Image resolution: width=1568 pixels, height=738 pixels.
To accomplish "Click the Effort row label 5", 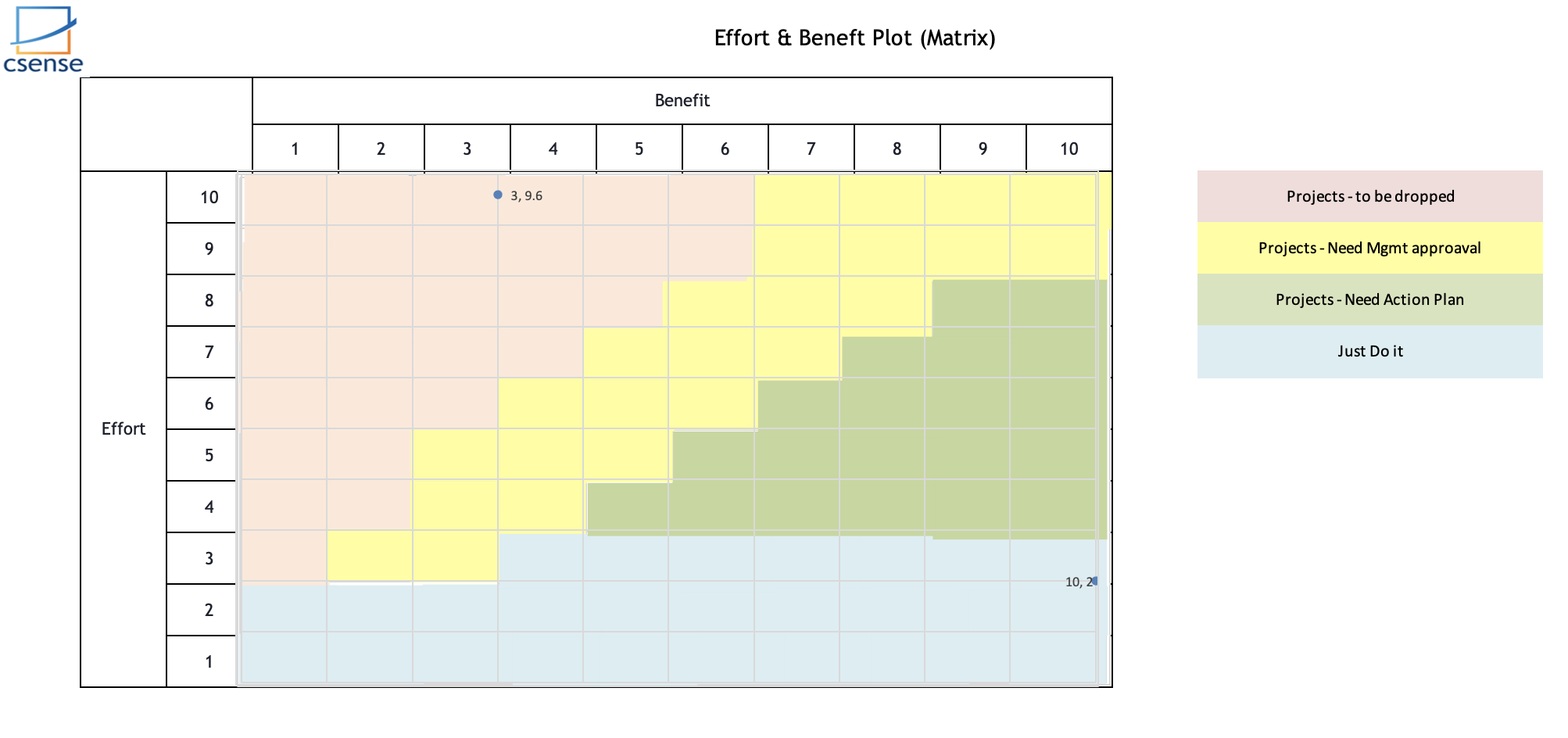I will [209, 455].
